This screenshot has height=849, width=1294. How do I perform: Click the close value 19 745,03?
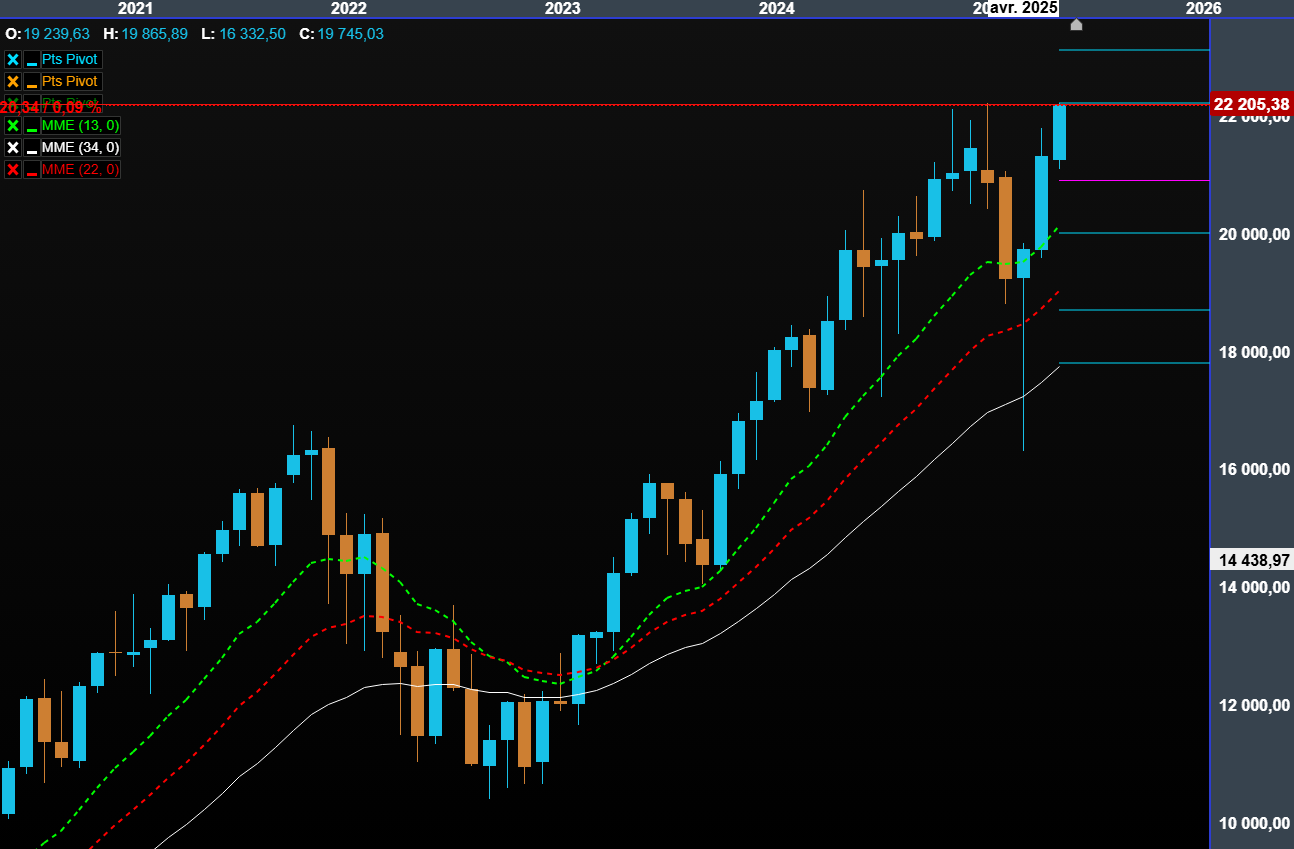click(351, 34)
